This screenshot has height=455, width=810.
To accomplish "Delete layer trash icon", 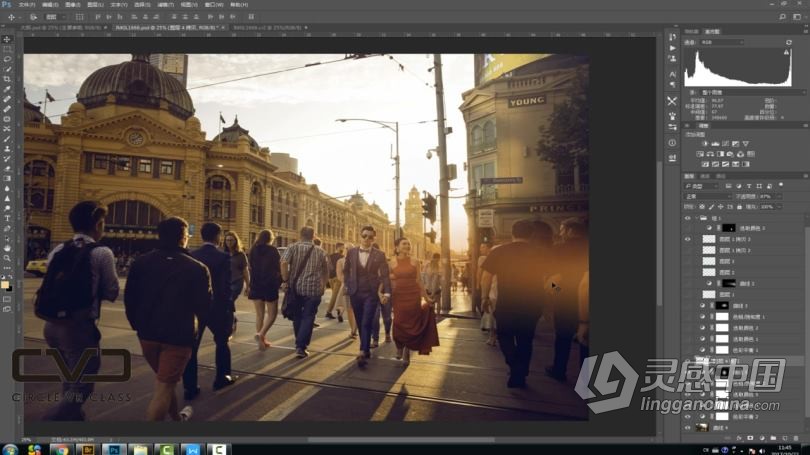I will coord(796,438).
